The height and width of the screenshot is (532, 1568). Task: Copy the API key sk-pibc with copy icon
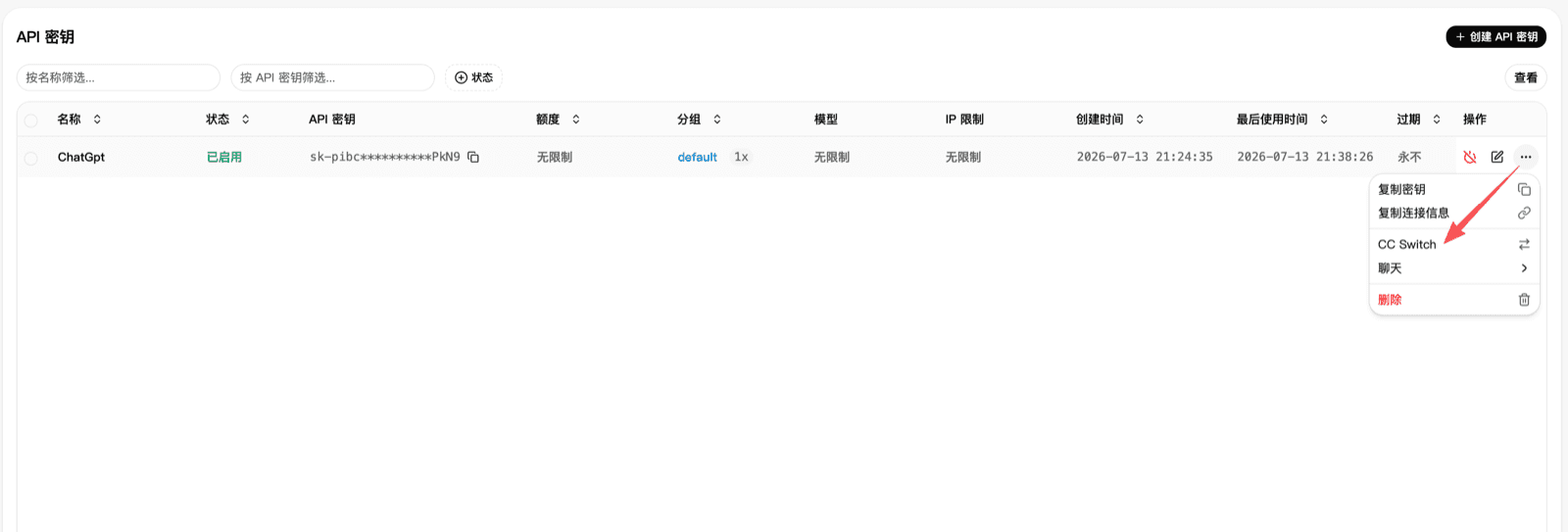click(473, 157)
